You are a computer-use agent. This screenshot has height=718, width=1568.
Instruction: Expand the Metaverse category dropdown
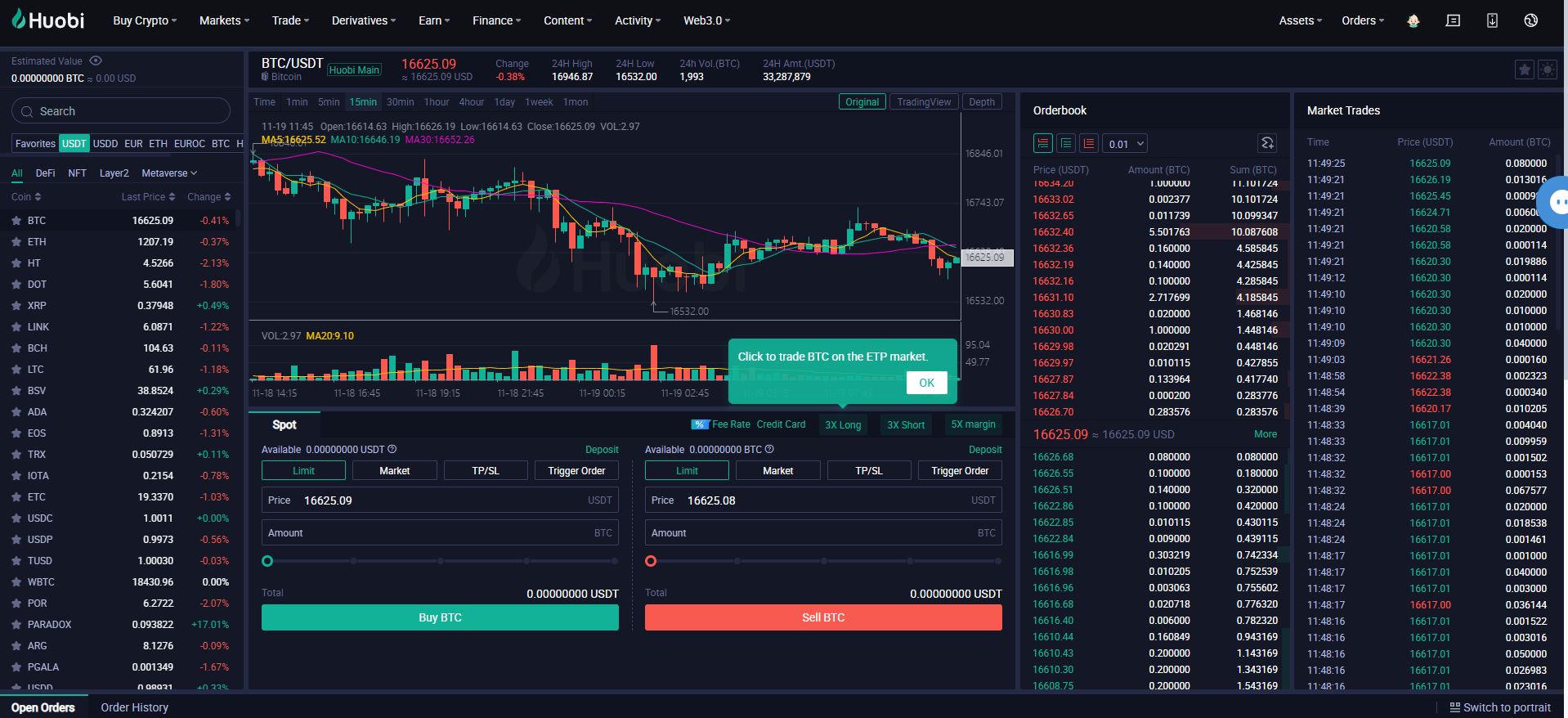(169, 173)
